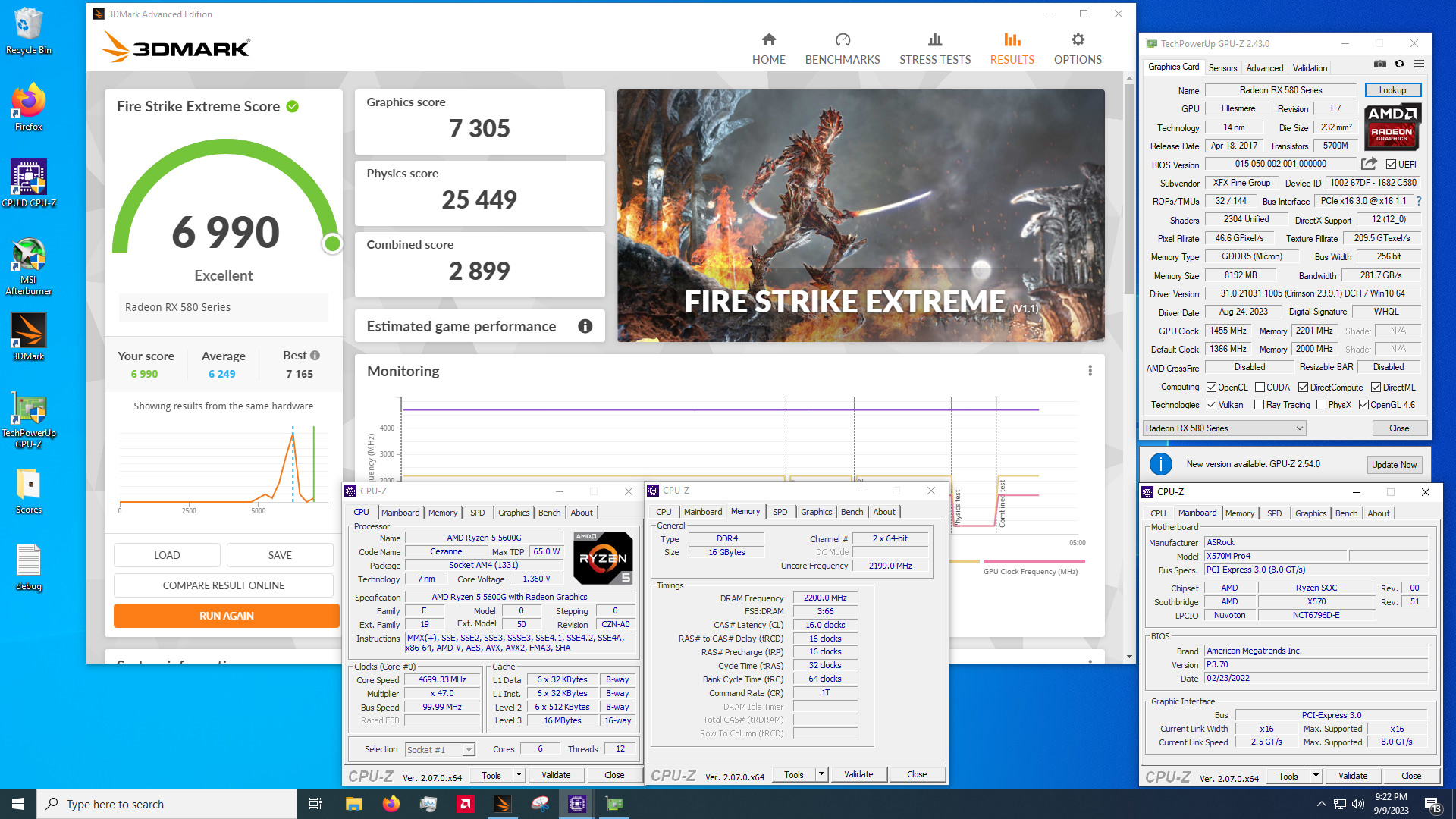The height and width of the screenshot is (819, 1456).
Task: Open MSI Afterburner desktop shortcut
Action: 28,265
